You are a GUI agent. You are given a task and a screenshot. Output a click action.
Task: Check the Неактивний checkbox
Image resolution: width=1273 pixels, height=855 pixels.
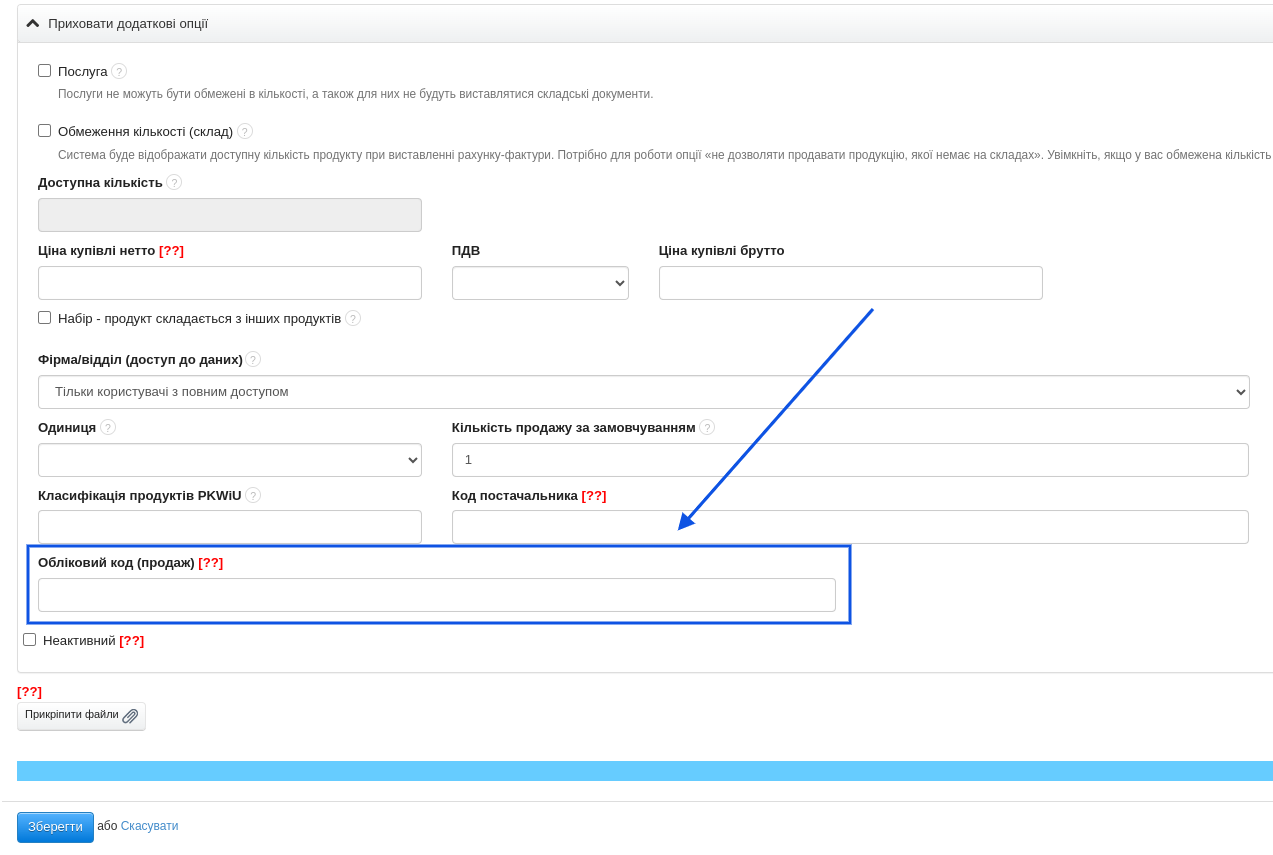(30, 640)
